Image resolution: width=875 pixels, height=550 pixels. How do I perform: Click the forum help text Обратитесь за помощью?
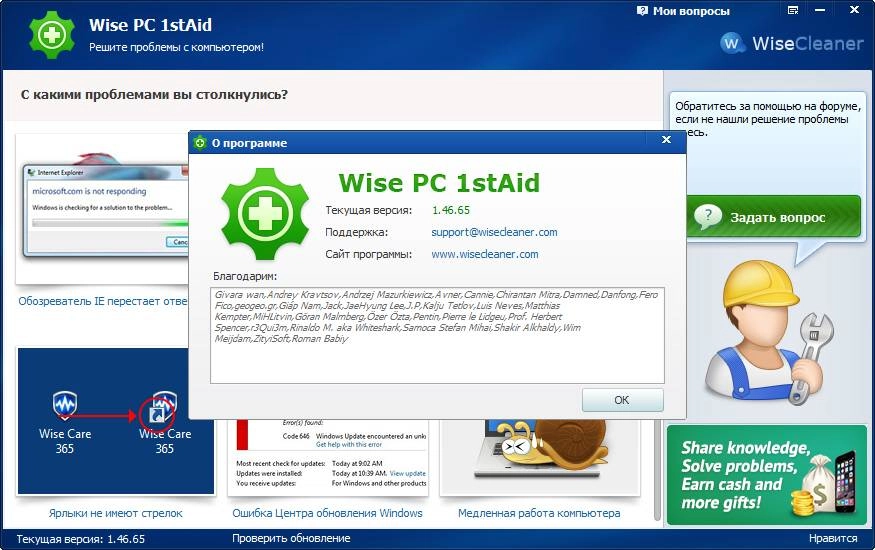click(x=767, y=119)
